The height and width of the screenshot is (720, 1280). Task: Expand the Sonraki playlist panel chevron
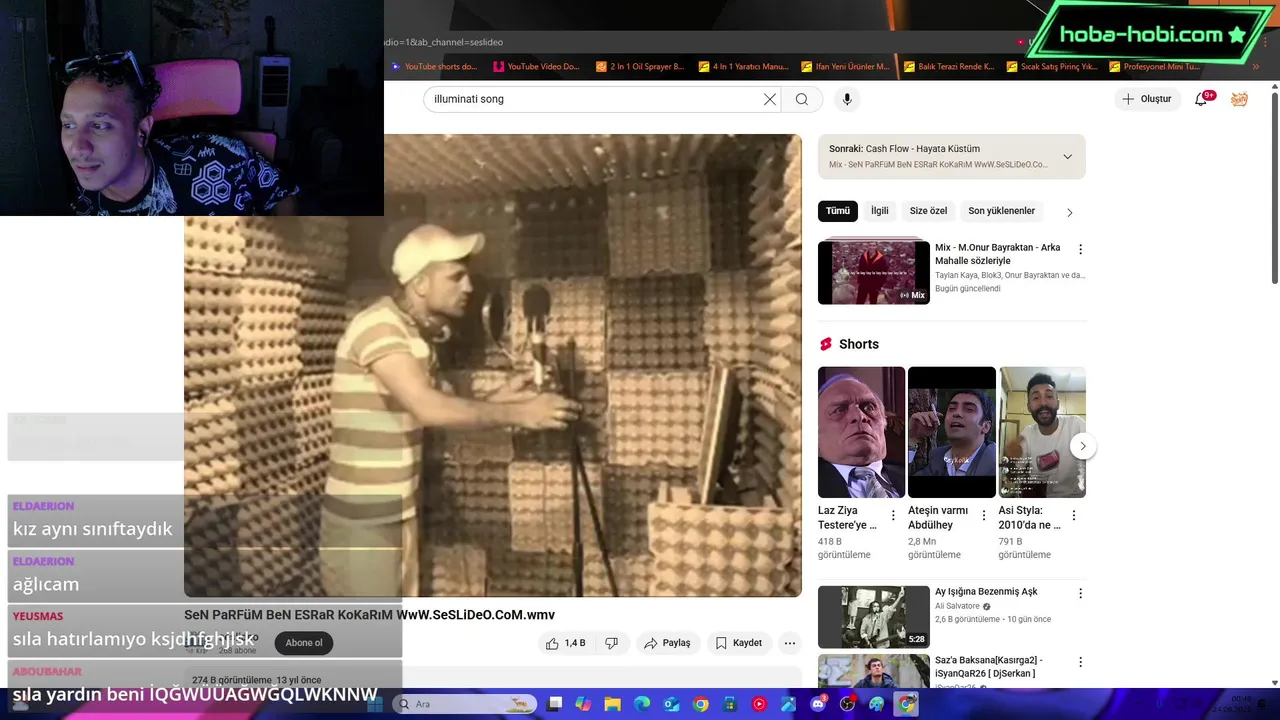tap(1067, 157)
